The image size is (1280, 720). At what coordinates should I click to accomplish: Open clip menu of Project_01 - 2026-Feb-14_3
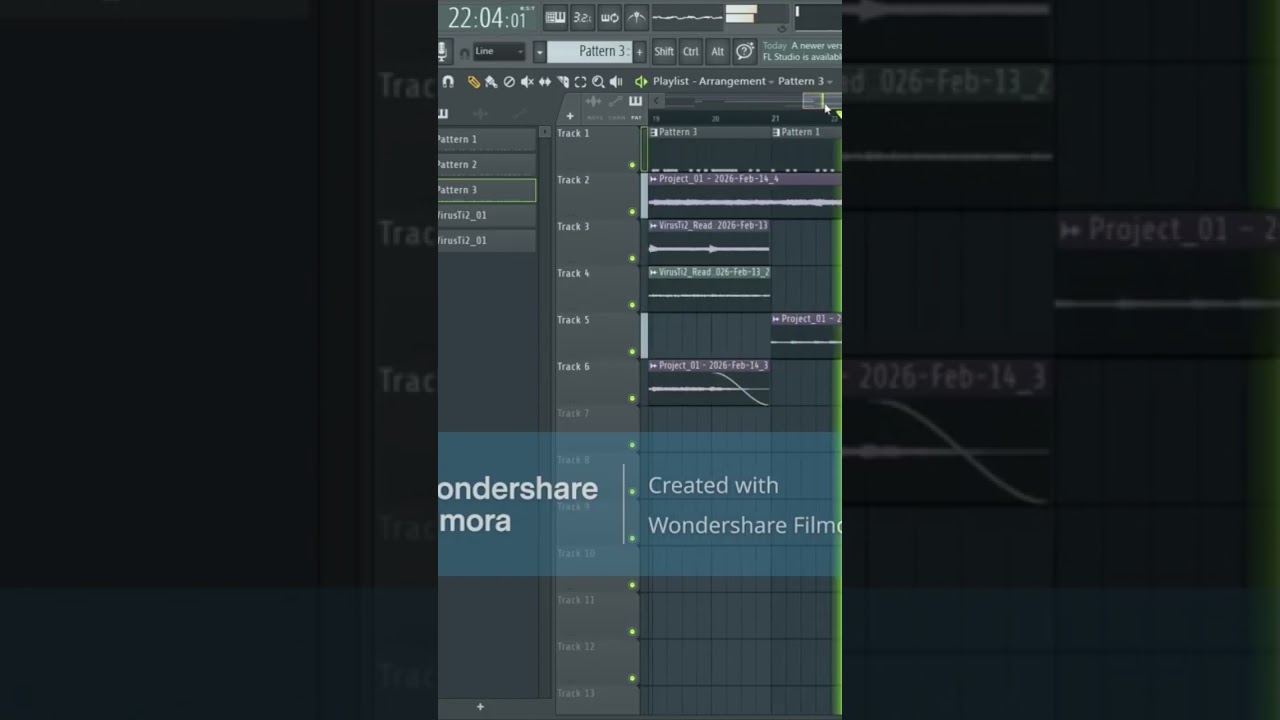tap(653, 366)
